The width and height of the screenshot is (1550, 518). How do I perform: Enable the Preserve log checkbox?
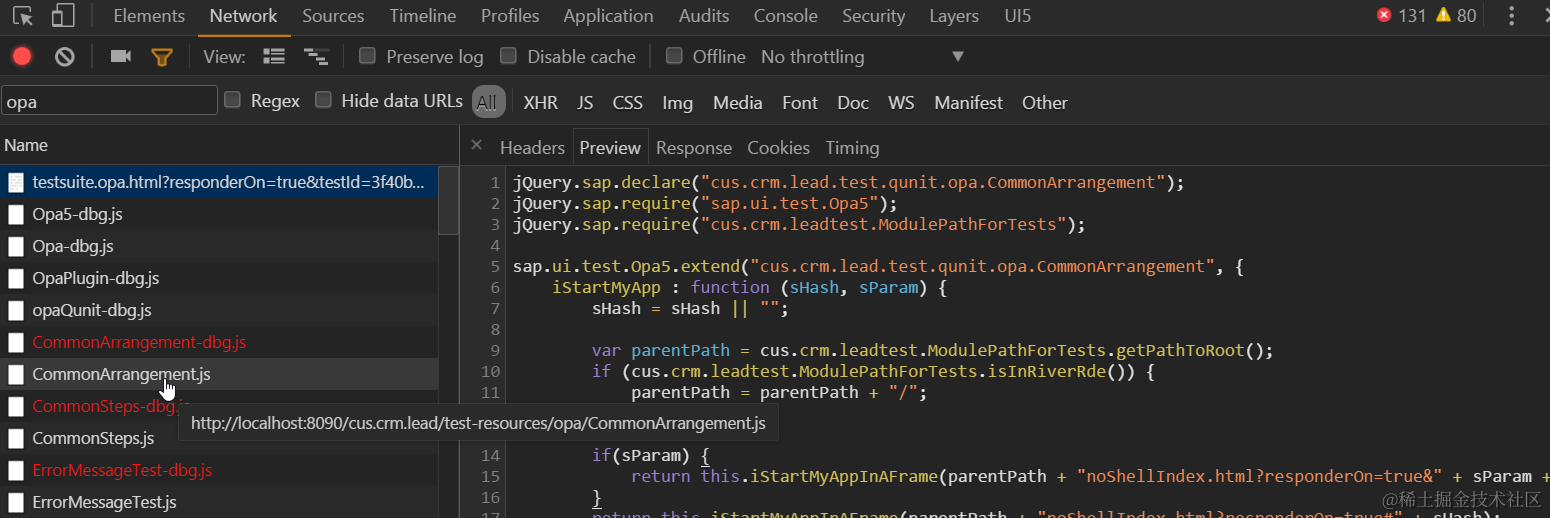click(367, 56)
